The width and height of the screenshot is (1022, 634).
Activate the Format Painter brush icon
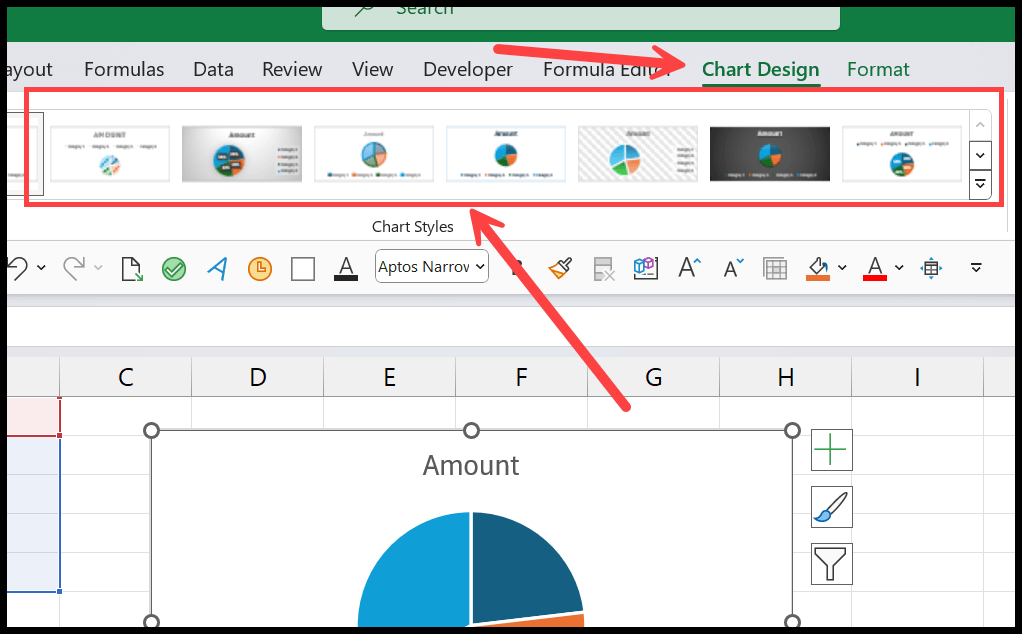coord(561,268)
